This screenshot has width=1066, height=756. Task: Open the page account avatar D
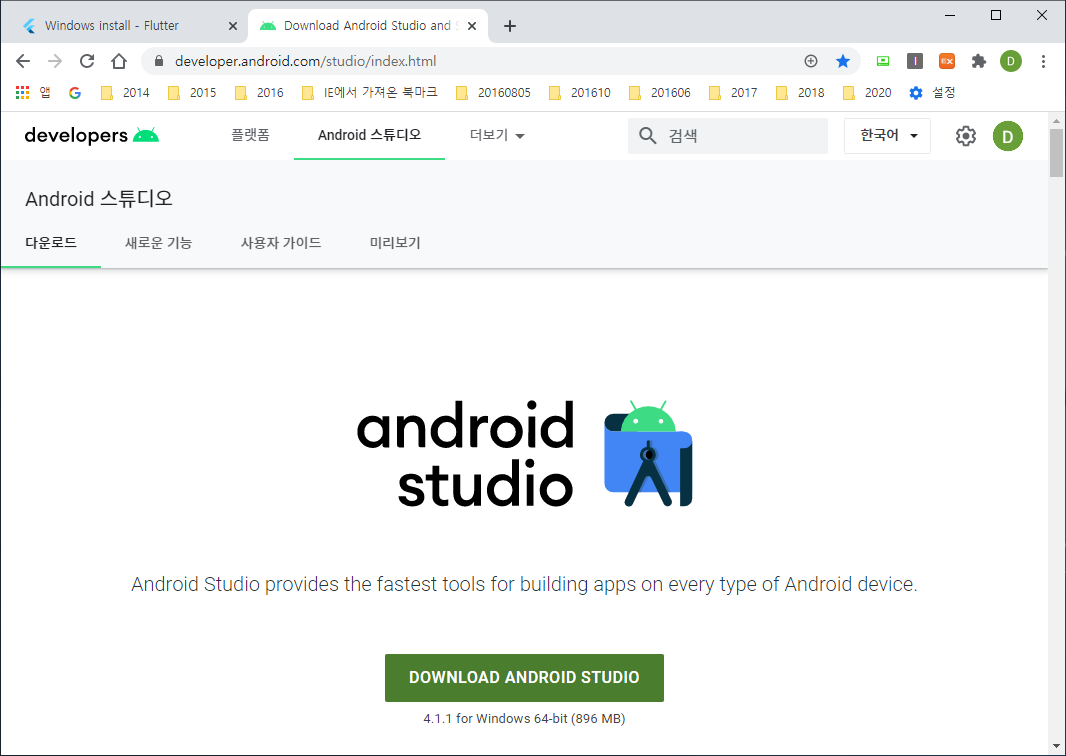click(1008, 136)
